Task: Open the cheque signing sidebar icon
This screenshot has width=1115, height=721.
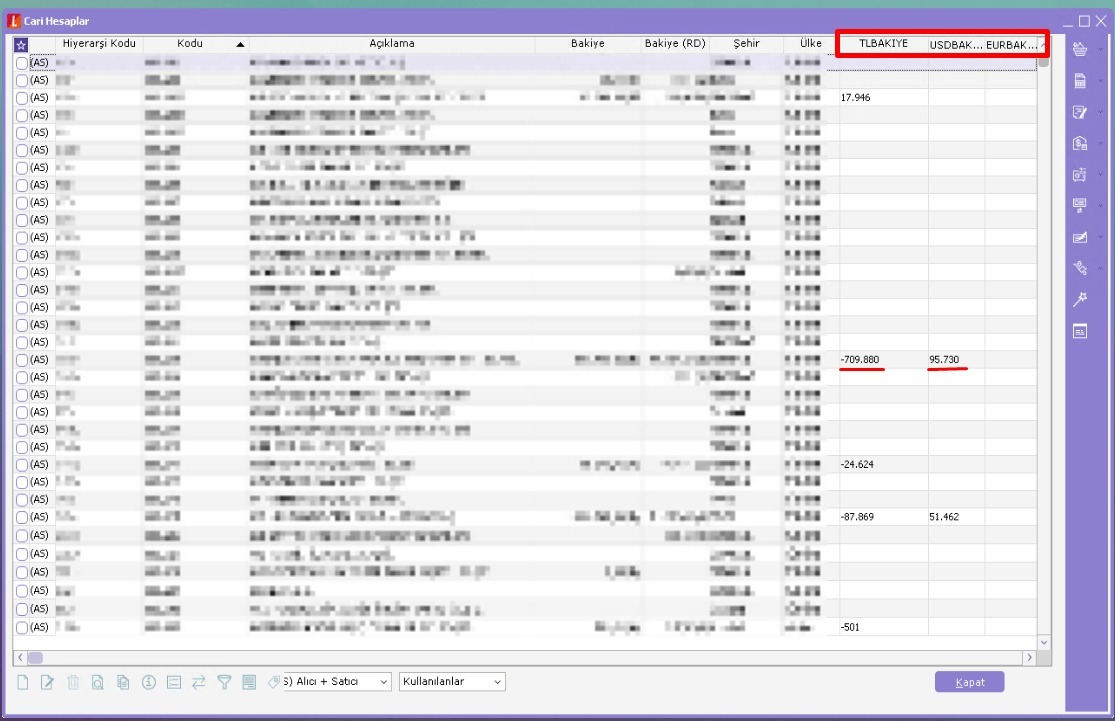Action: tap(1080, 237)
